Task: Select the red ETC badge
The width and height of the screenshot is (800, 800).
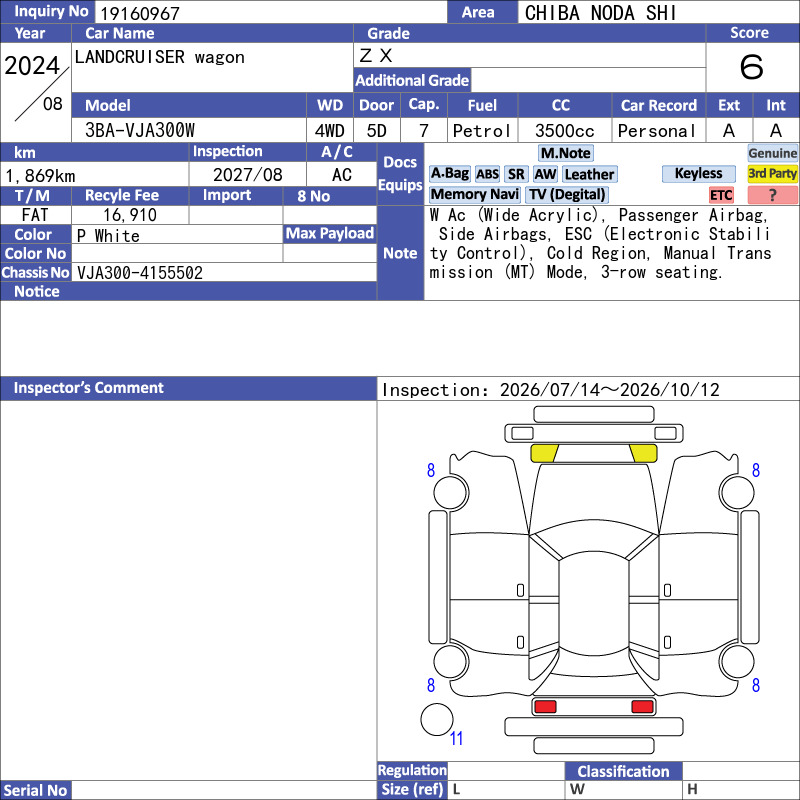Action: coord(721,195)
